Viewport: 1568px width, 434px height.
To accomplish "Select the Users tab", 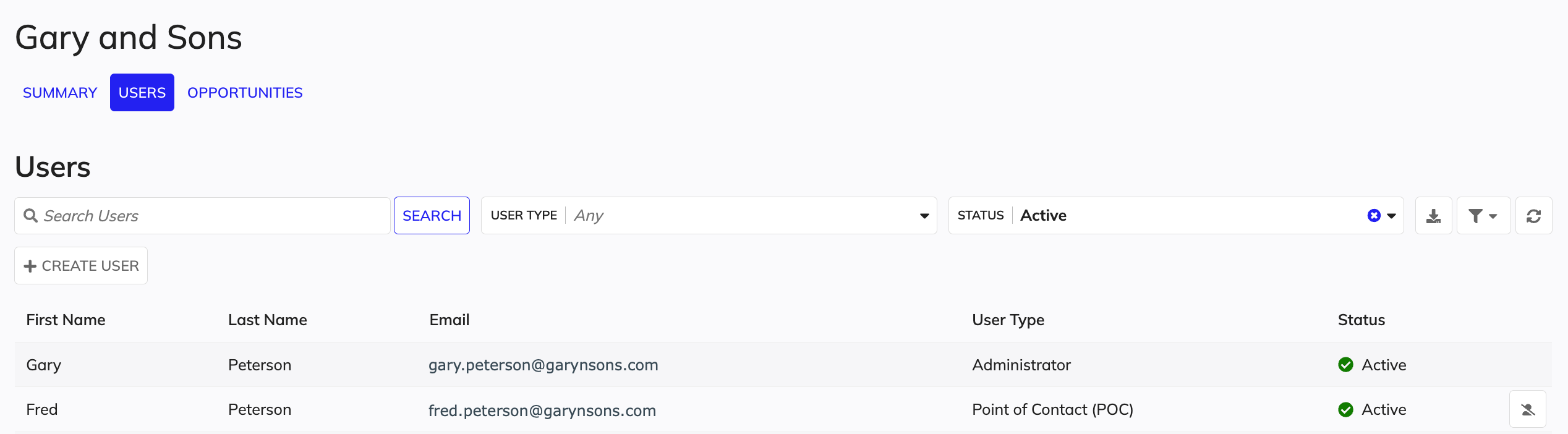I will (142, 93).
